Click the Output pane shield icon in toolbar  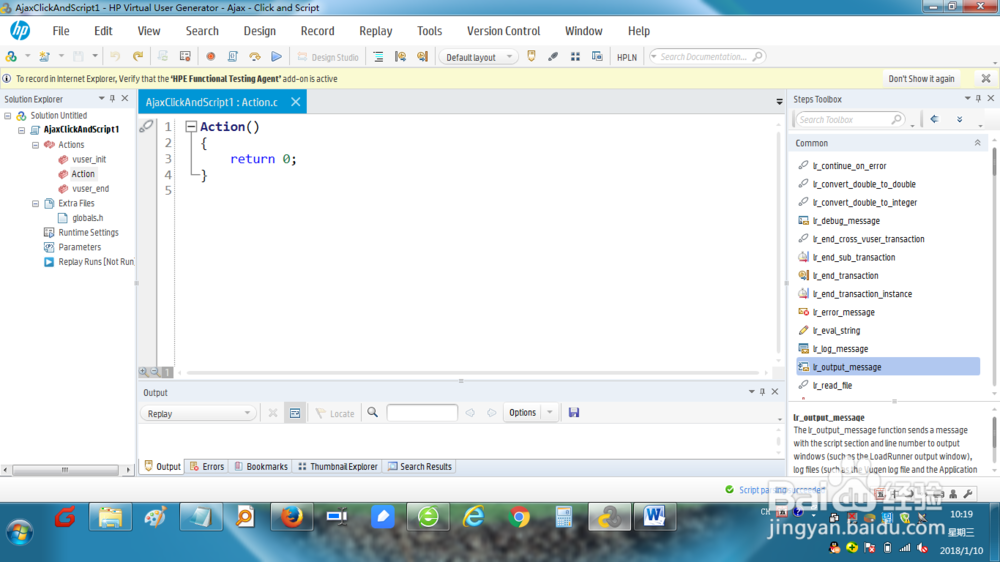pyautogui.click(x=531, y=57)
